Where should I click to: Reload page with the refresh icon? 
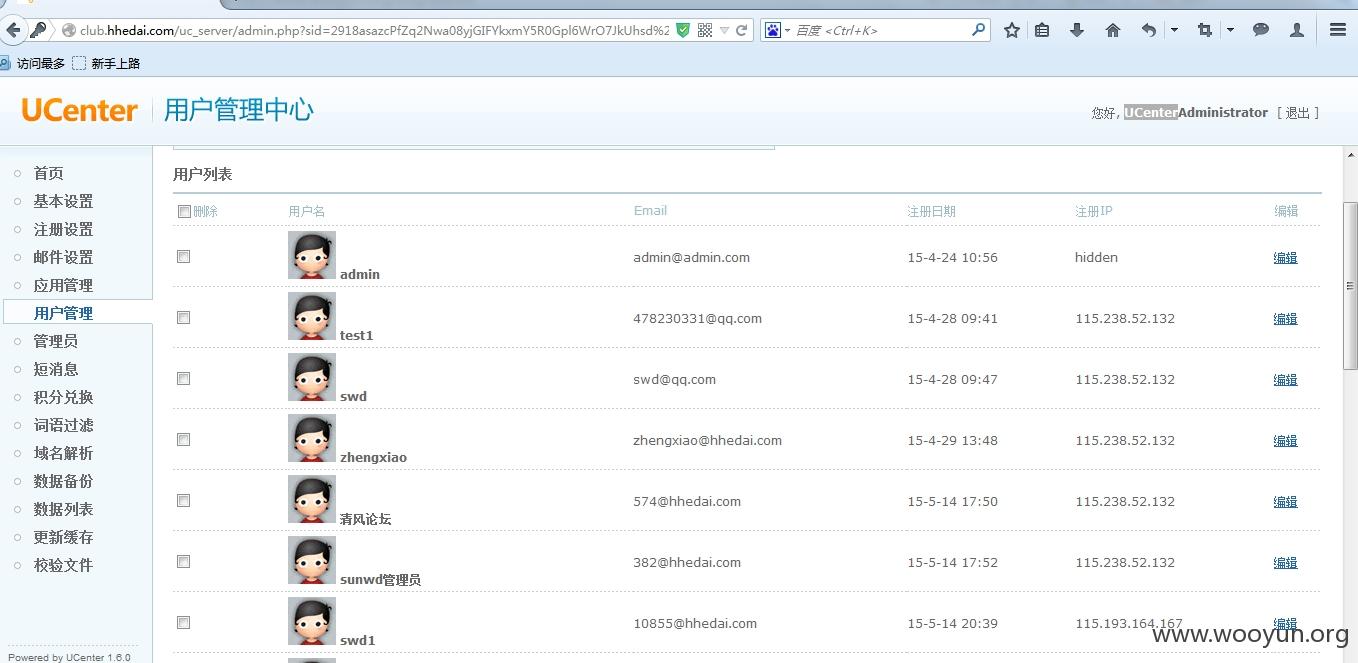[x=742, y=30]
